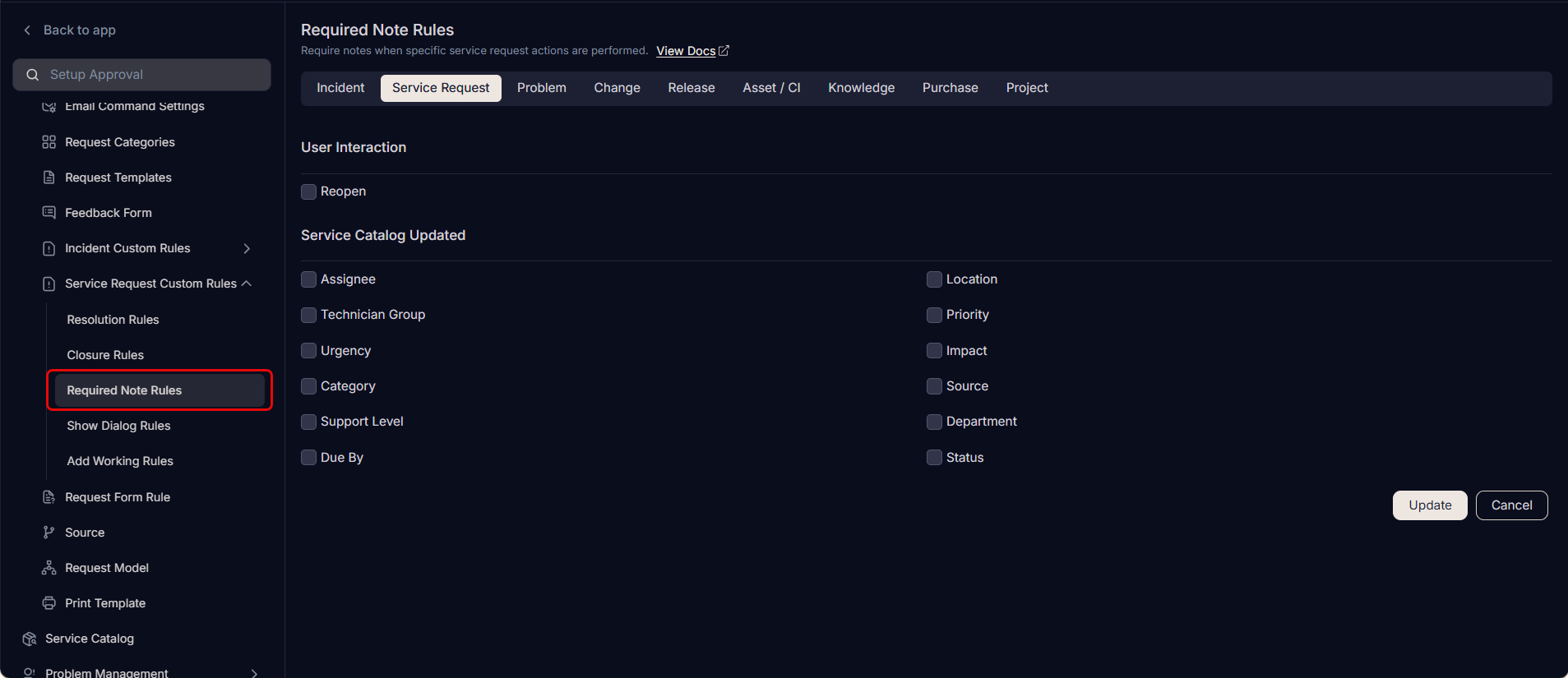Open Add Working Rules in sidebar
The width and height of the screenshot is (1568, 678).
pyautogui.click(x=120, y=461)
